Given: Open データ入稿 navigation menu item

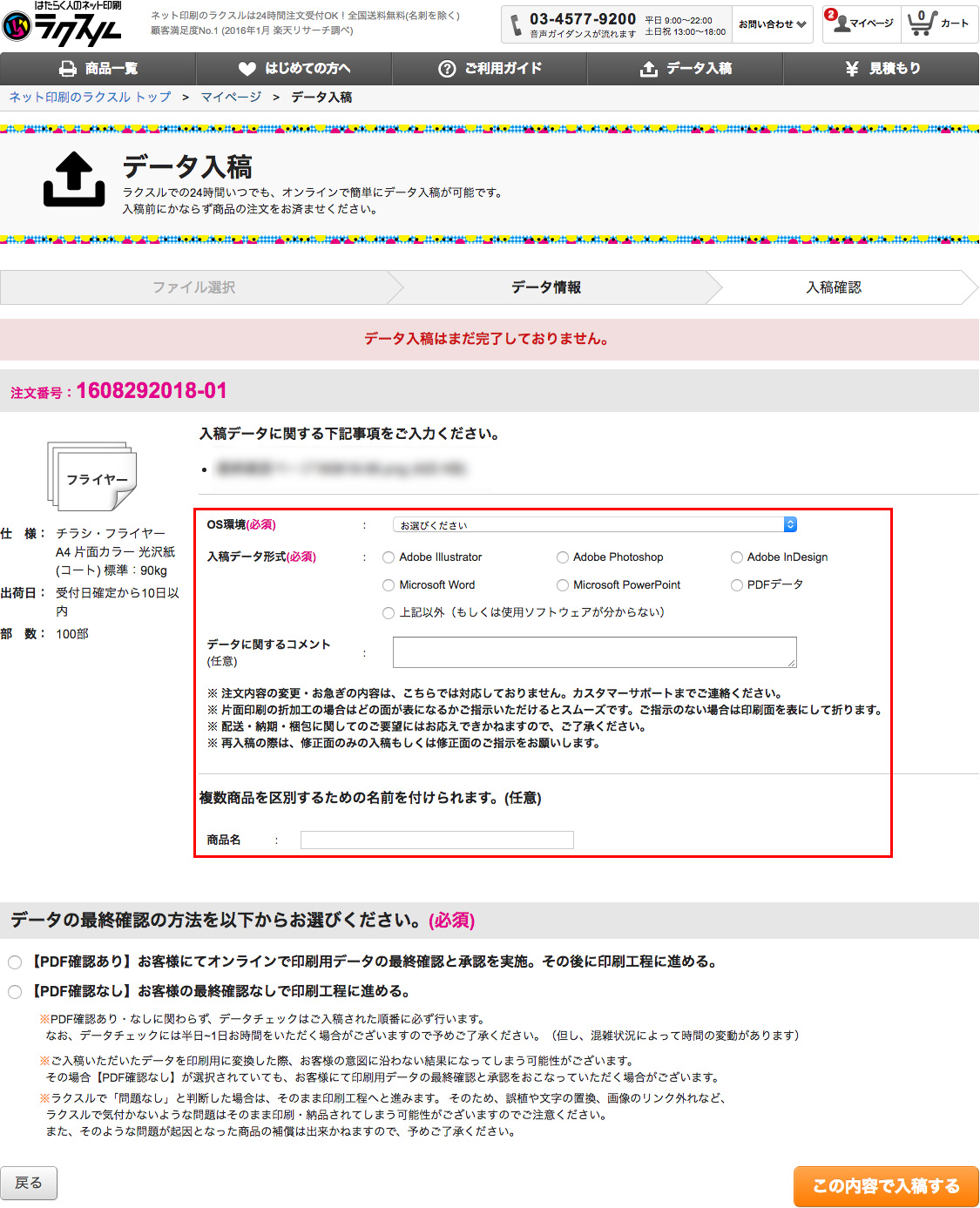Looking at the screenshot, I should [685, 69].
